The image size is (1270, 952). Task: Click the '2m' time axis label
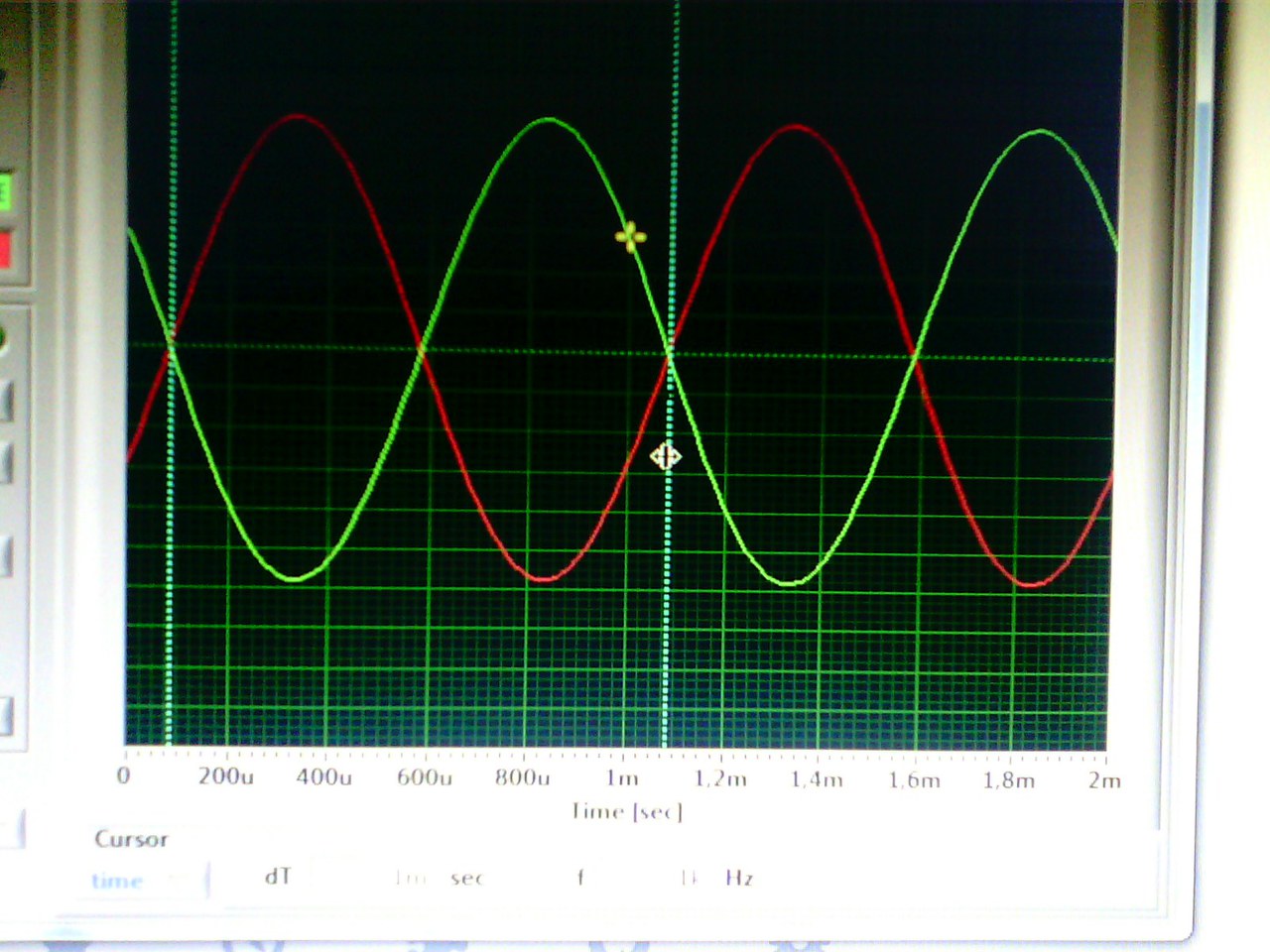(x=1104, y=780)
